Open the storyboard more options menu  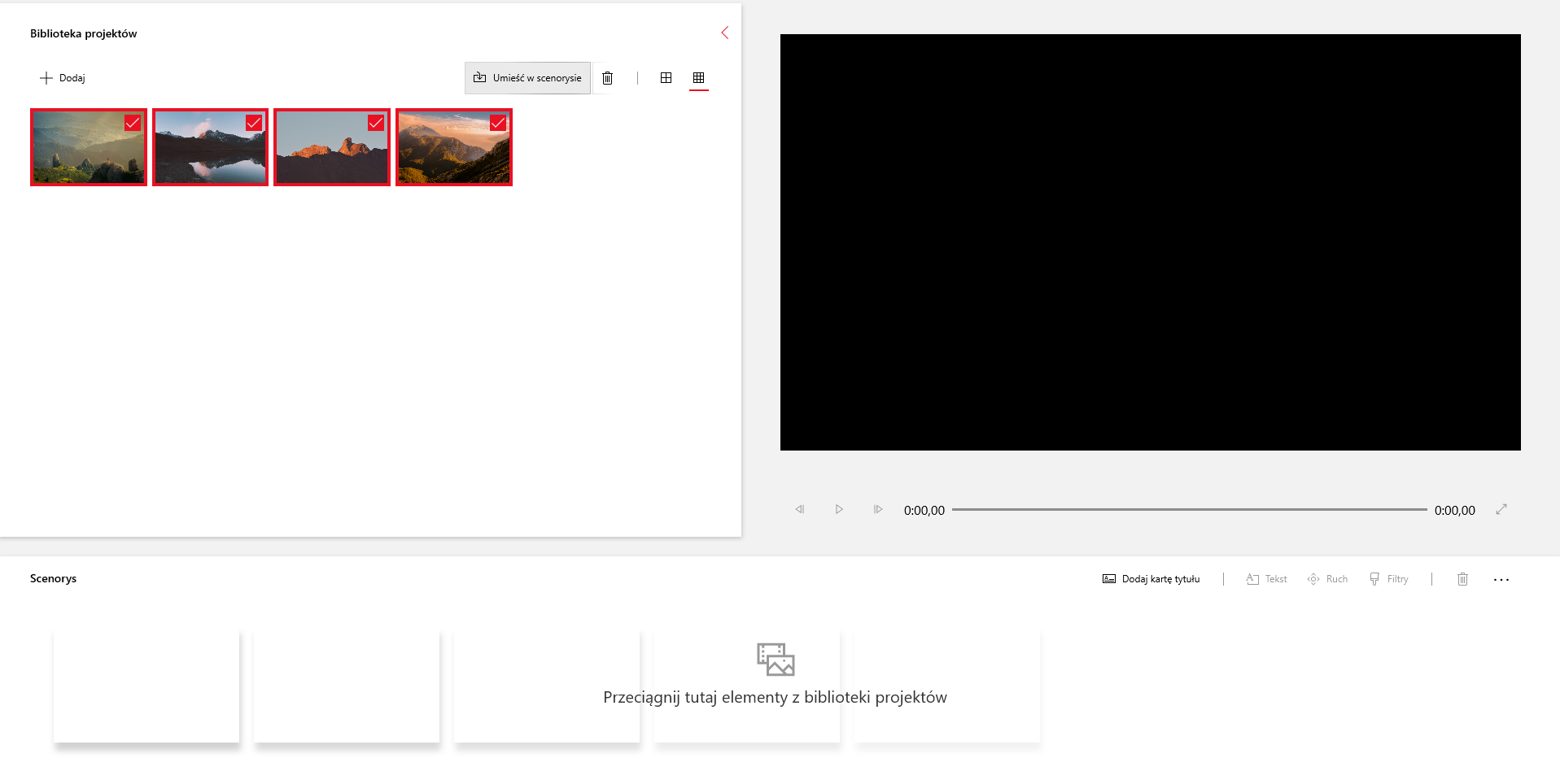[1501, 579]
